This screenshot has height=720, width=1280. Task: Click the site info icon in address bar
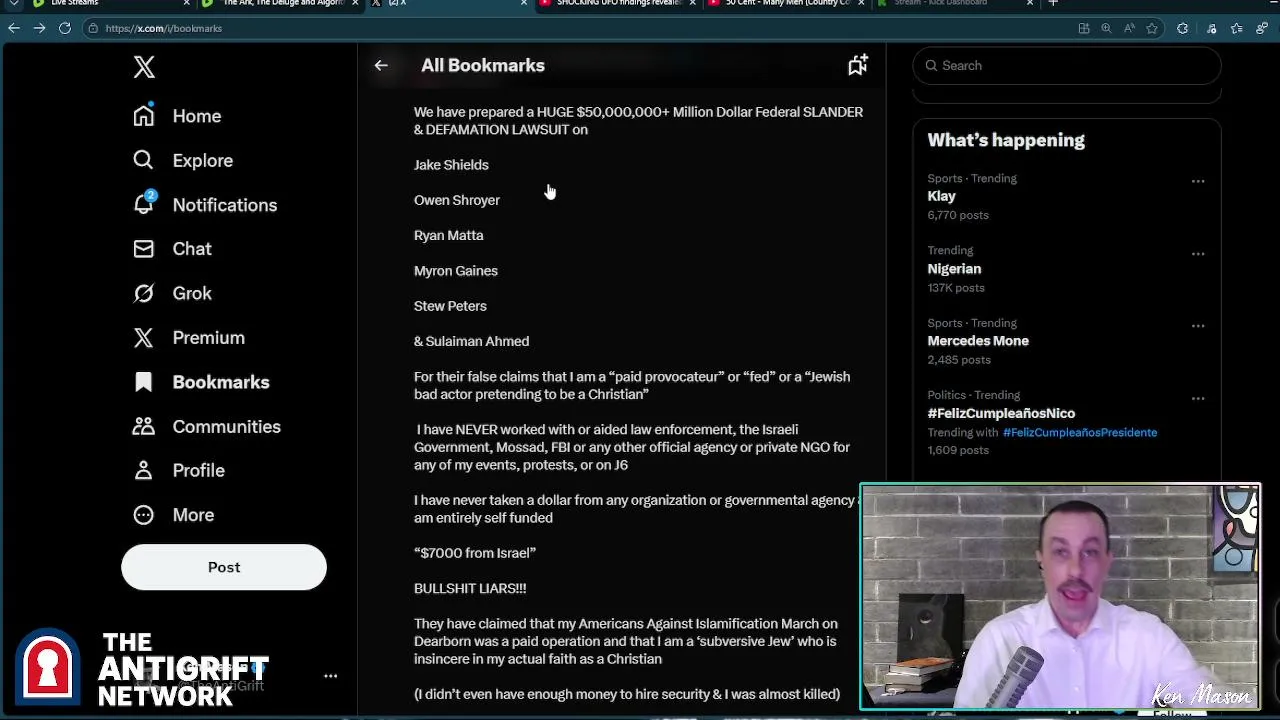pos(92,28)
